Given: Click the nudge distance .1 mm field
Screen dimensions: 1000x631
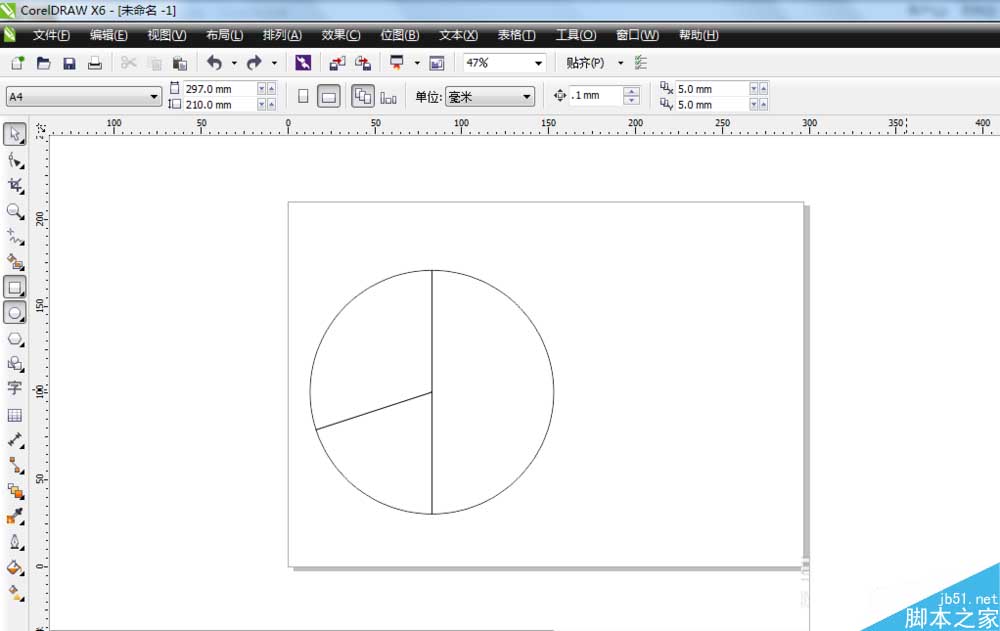Looking at the screenshot, I should 595,96.
